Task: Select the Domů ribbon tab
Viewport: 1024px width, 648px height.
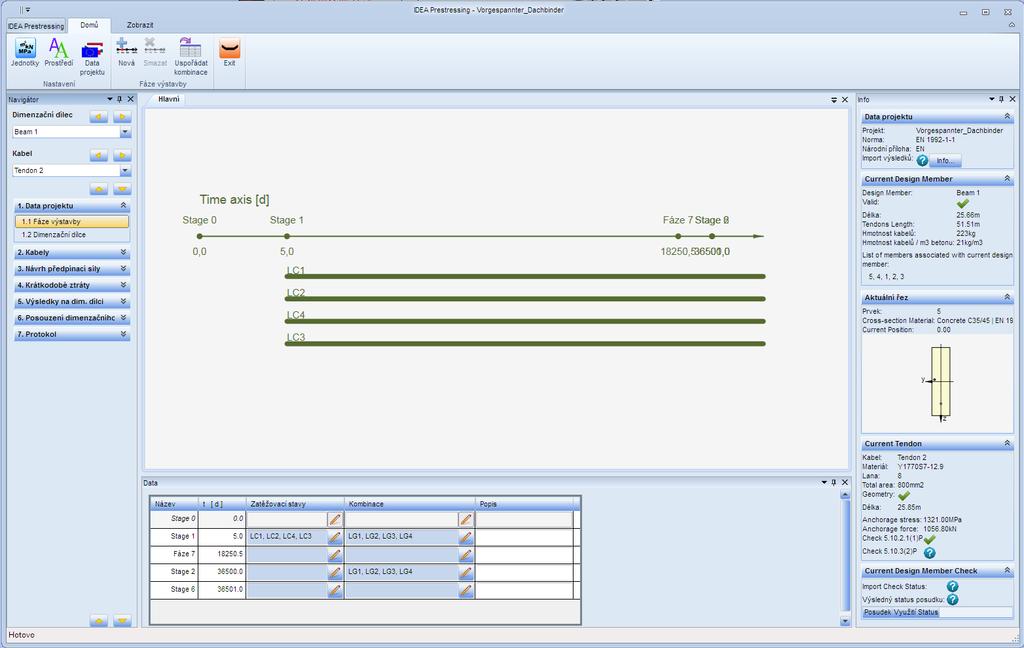Action: click(89, 25)
